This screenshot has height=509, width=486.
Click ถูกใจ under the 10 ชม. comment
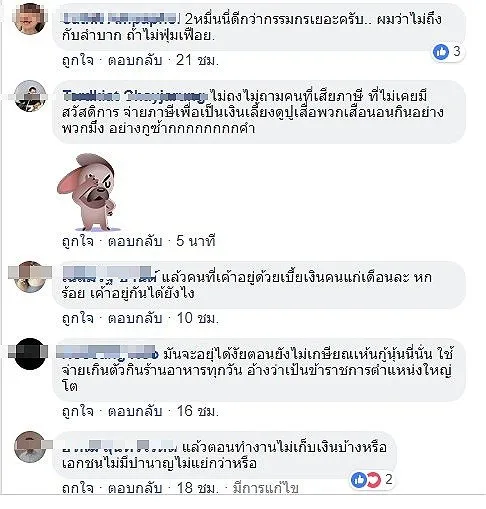point(78,318)
